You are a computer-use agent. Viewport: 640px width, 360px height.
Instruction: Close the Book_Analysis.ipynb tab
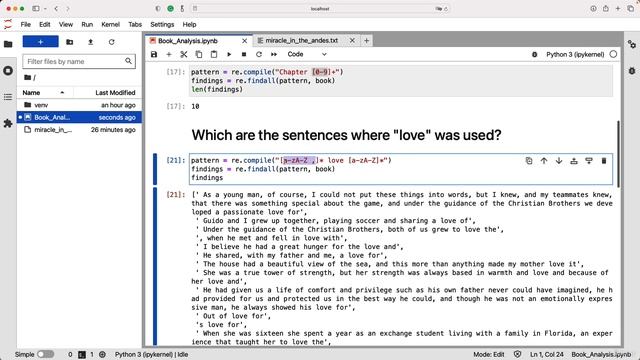[x=244, y=41]
